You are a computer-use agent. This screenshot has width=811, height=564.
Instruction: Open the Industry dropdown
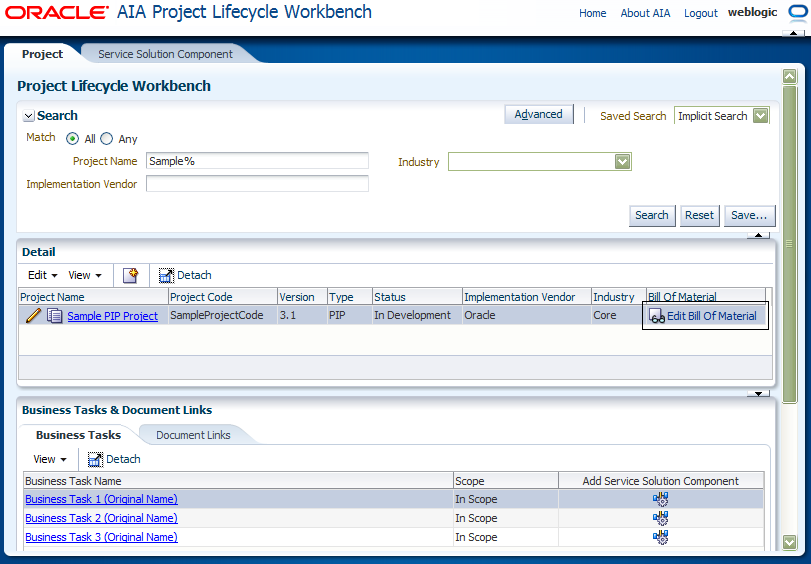click(x=622, y=161)
